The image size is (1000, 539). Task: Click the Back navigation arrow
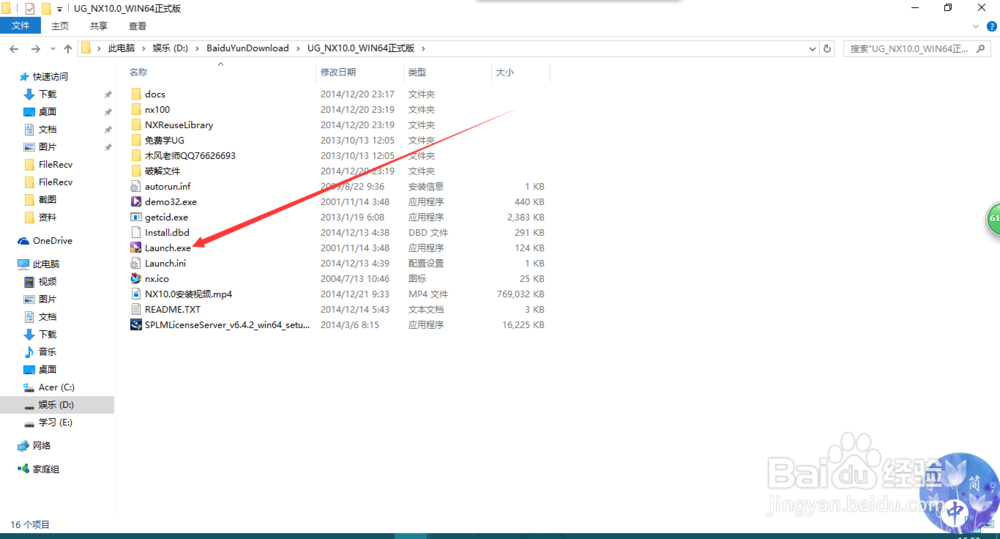14,48
